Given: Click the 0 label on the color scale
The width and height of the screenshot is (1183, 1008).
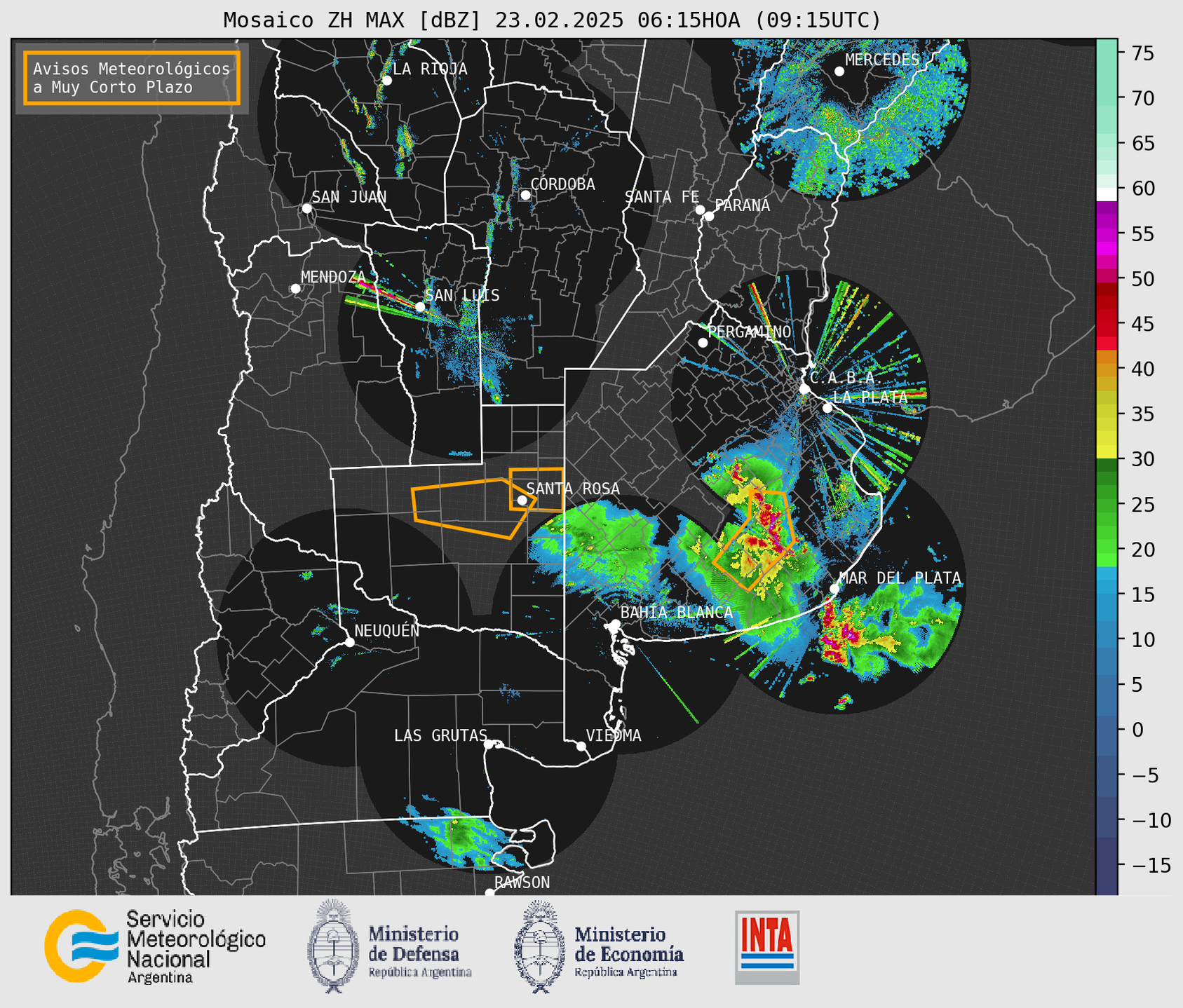Looking at the screenshot, I should (1137, 730).
